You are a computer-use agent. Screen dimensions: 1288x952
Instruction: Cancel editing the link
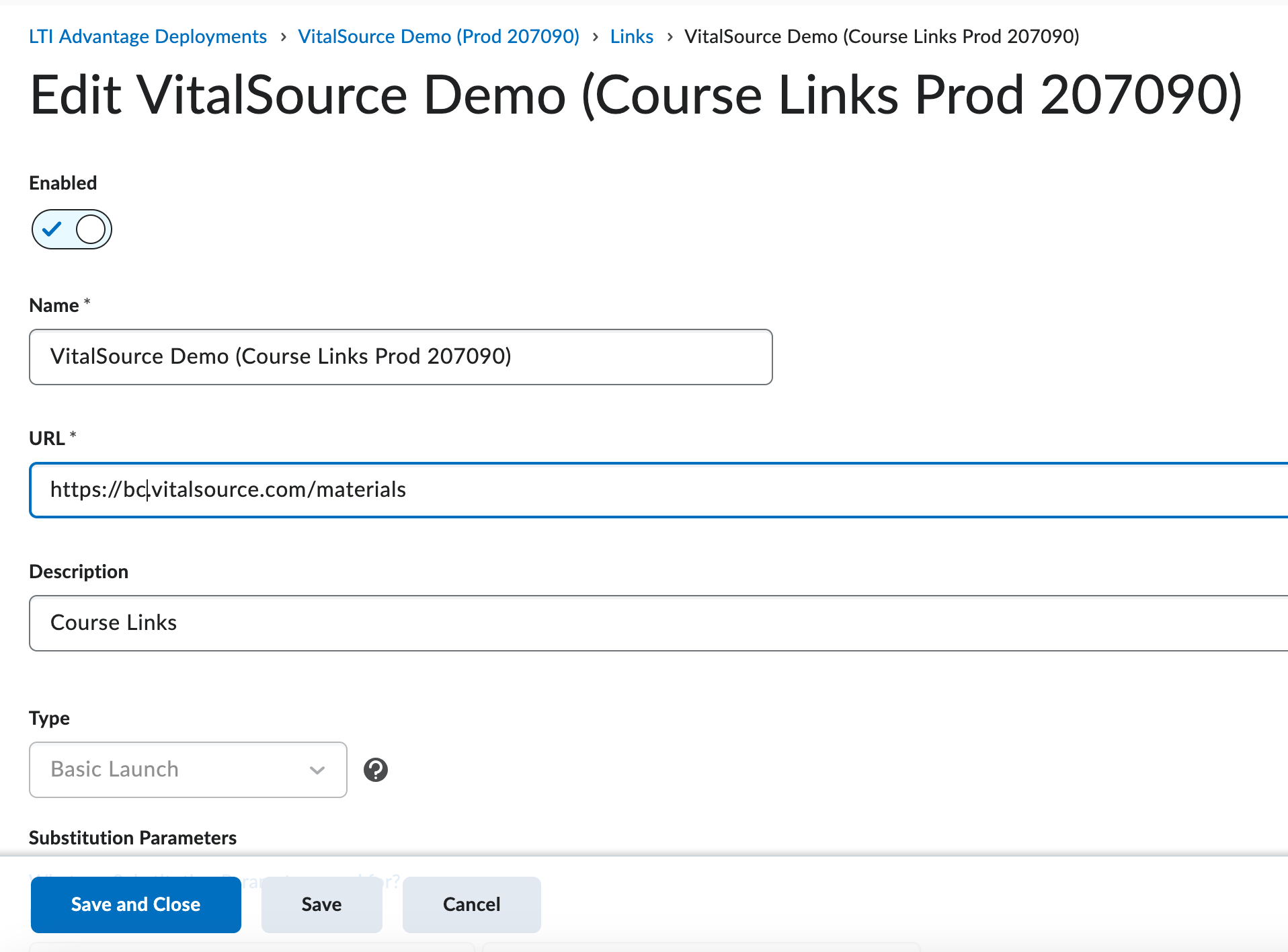[x=471, y=904]
